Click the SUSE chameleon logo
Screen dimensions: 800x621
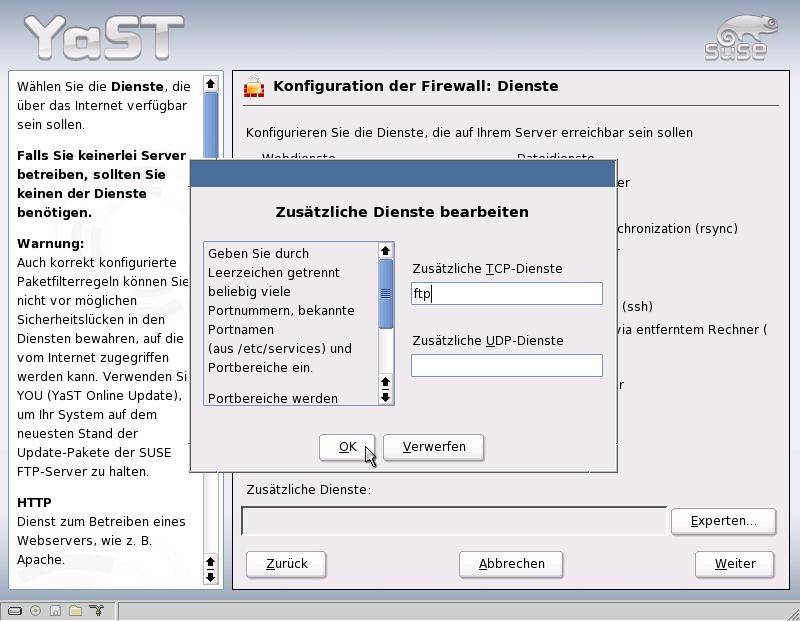tap(741, 38)
